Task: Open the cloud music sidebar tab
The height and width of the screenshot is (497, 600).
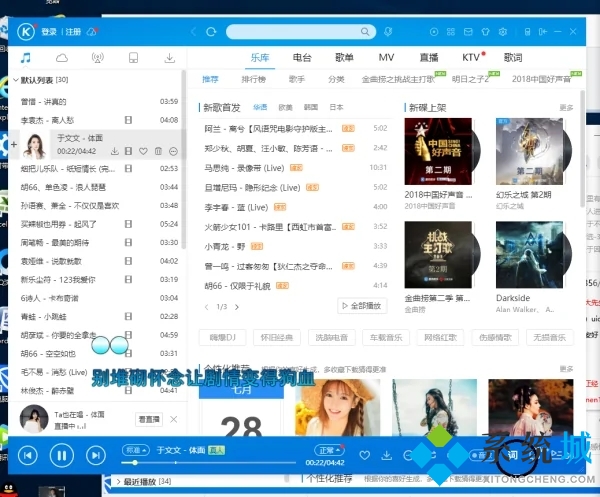Action: [x=62, y=58]
